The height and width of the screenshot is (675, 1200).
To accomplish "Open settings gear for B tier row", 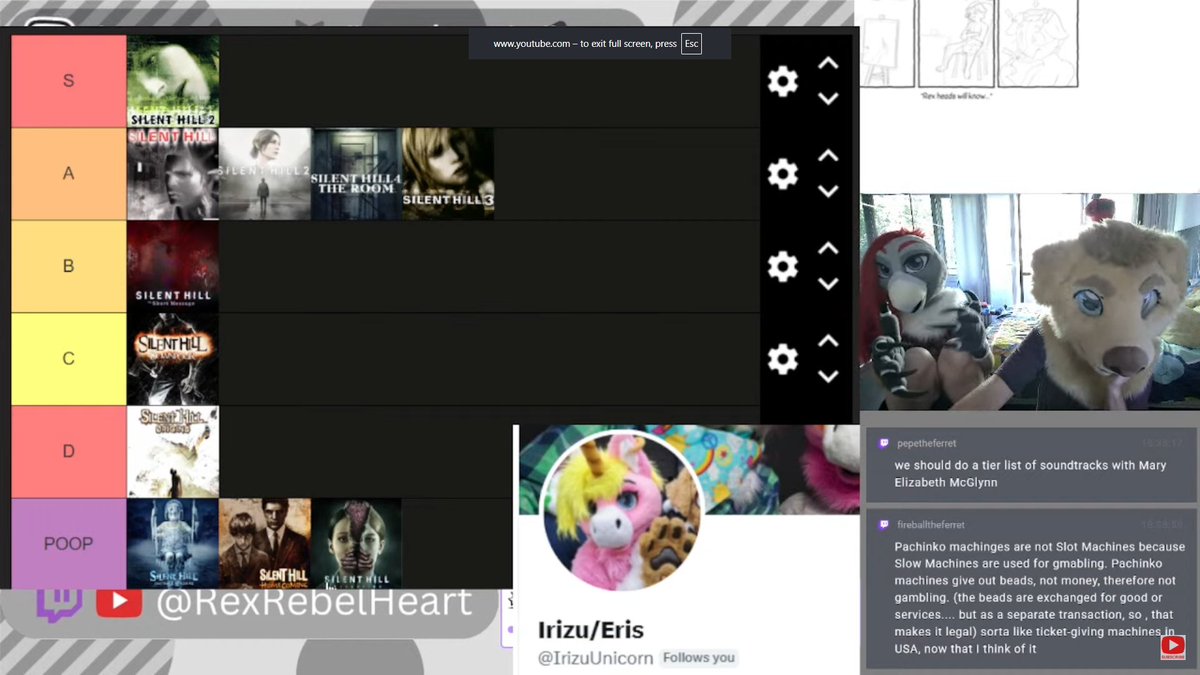I will pyautogui.click(x=782, y=266).
